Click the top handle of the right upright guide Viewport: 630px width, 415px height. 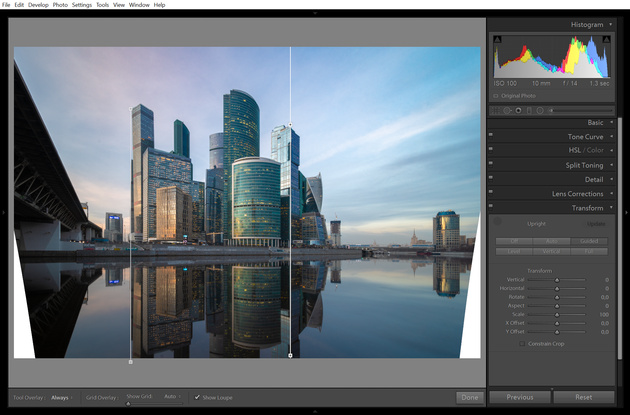click(290, 125)
